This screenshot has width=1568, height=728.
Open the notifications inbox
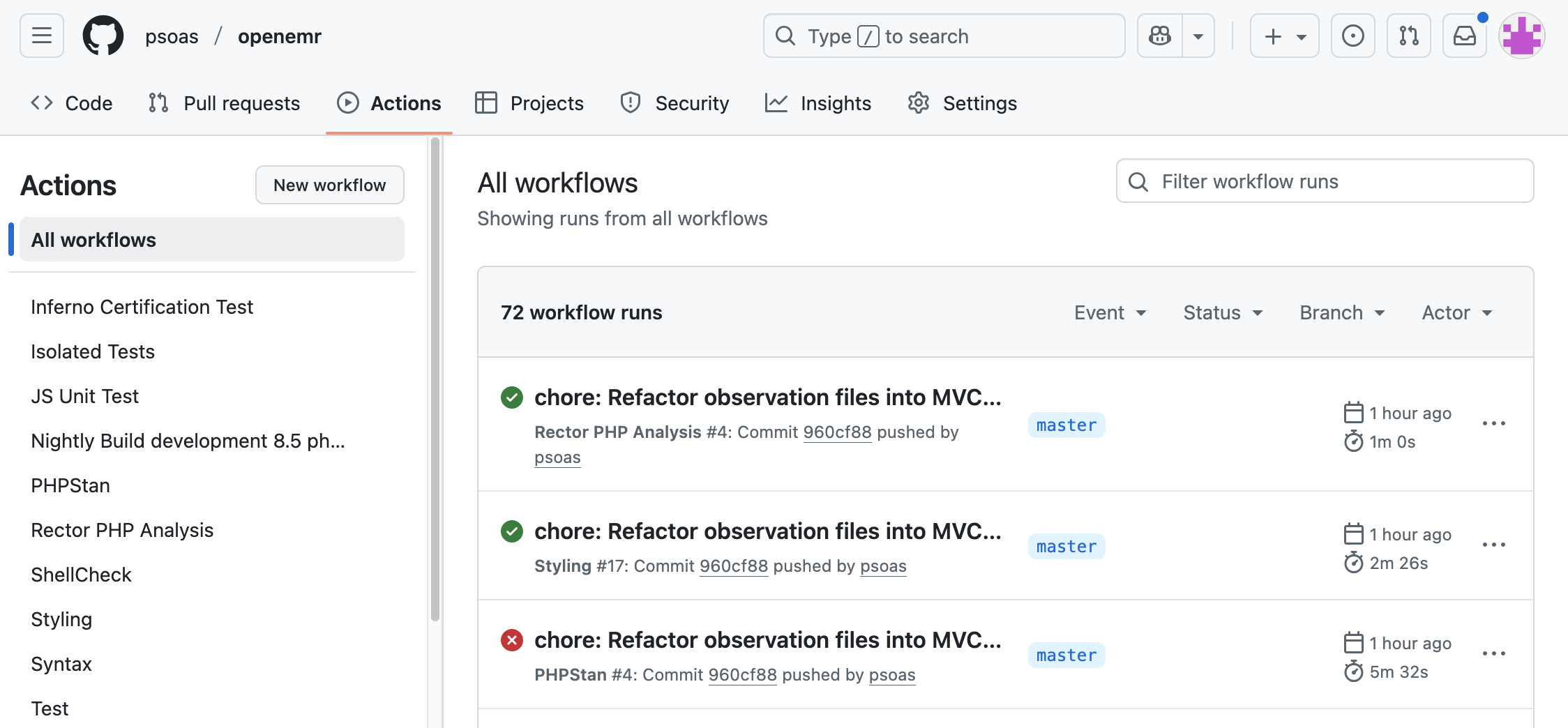[x=1464, y=36]
